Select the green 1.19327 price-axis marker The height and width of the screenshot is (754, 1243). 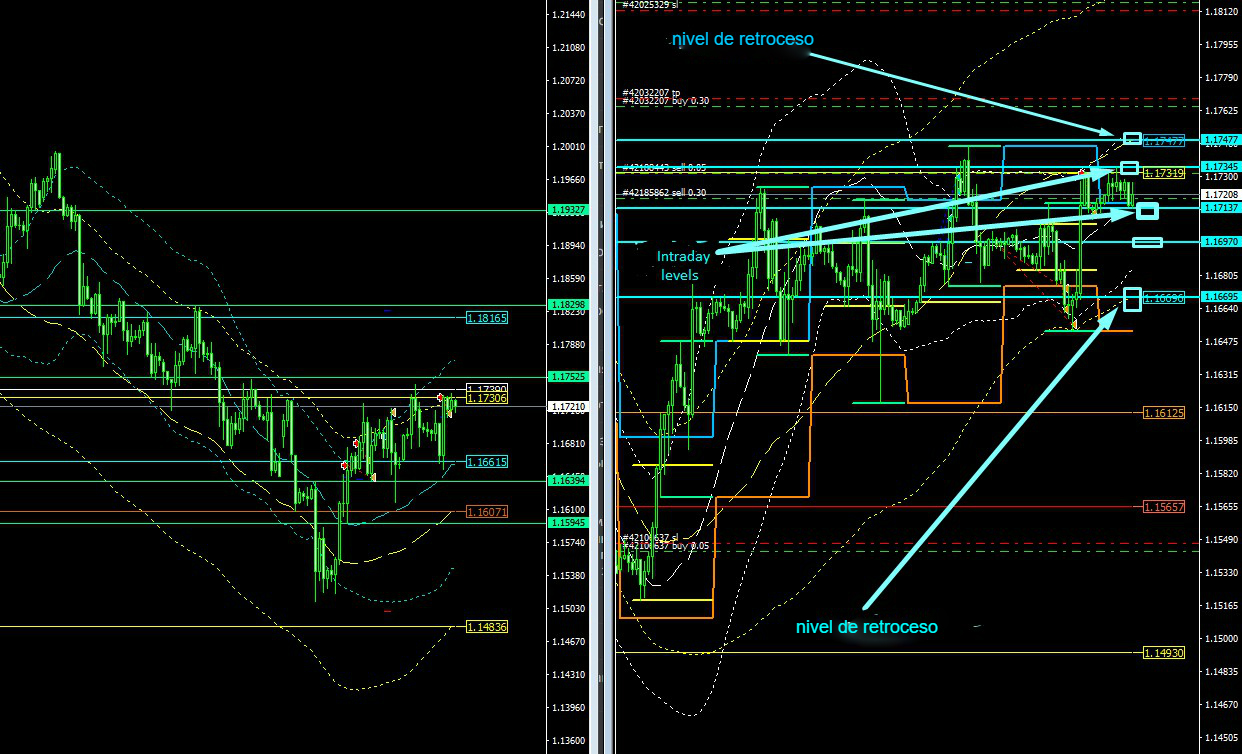click(568, 210)
